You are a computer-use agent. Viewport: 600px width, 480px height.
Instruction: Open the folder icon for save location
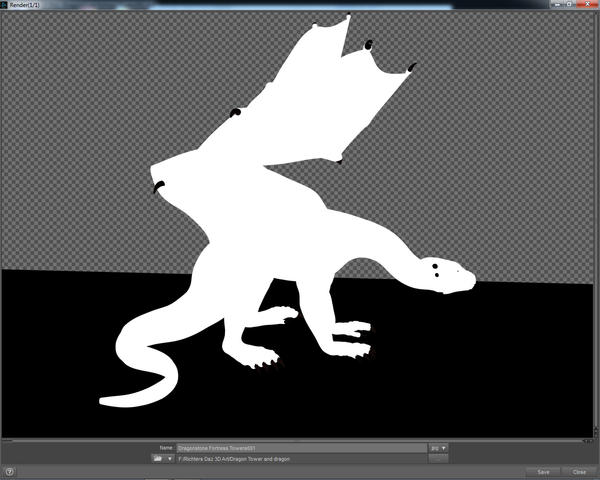coord(158,458)
